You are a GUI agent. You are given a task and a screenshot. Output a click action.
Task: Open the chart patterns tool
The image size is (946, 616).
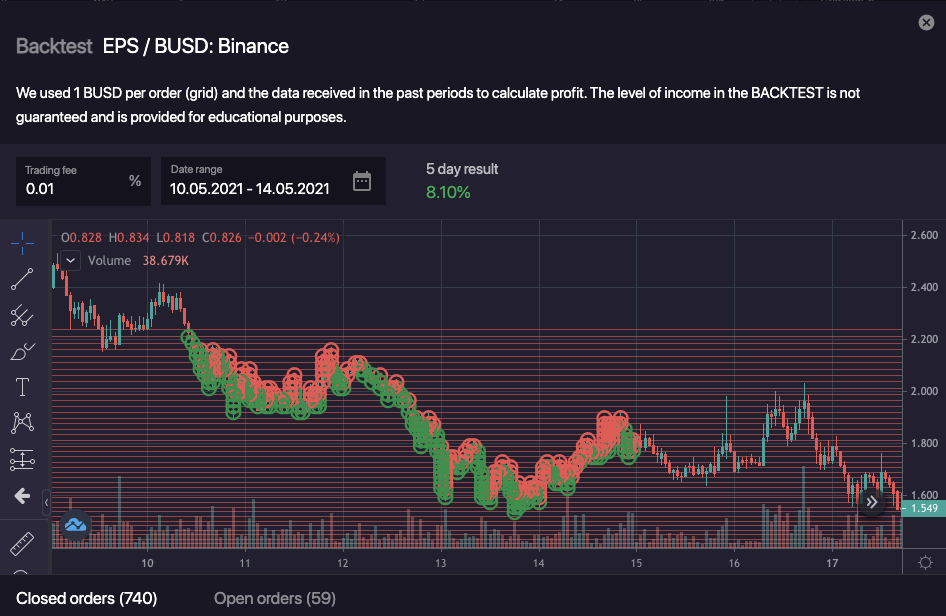pos(22,423)
